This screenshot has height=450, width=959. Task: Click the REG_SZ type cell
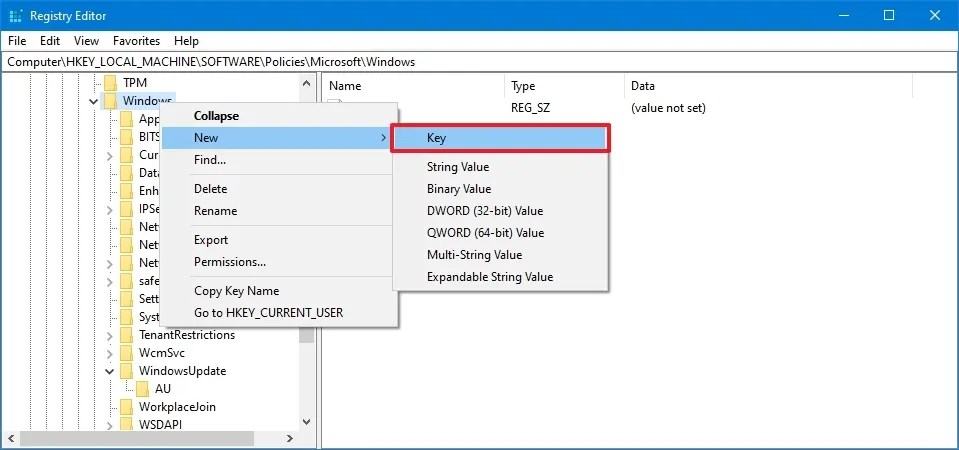[x=531, y=108]
